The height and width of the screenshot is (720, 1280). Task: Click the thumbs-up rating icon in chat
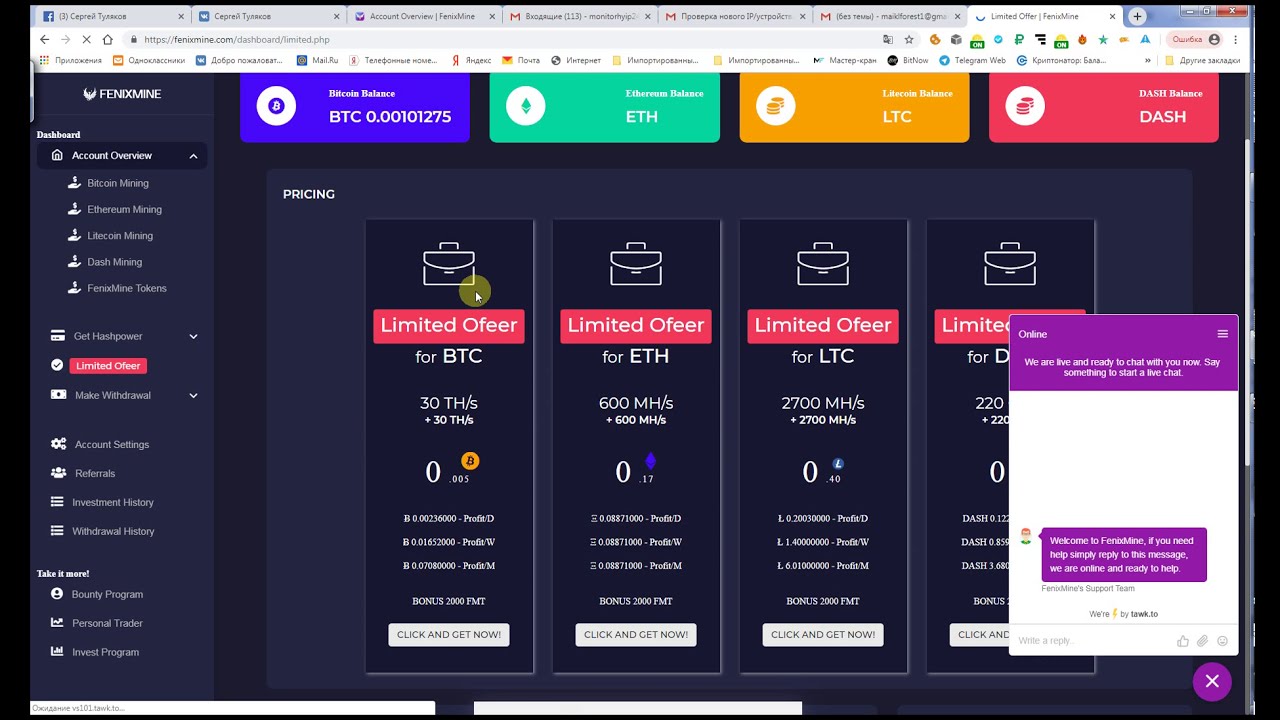pos(1183,641)
